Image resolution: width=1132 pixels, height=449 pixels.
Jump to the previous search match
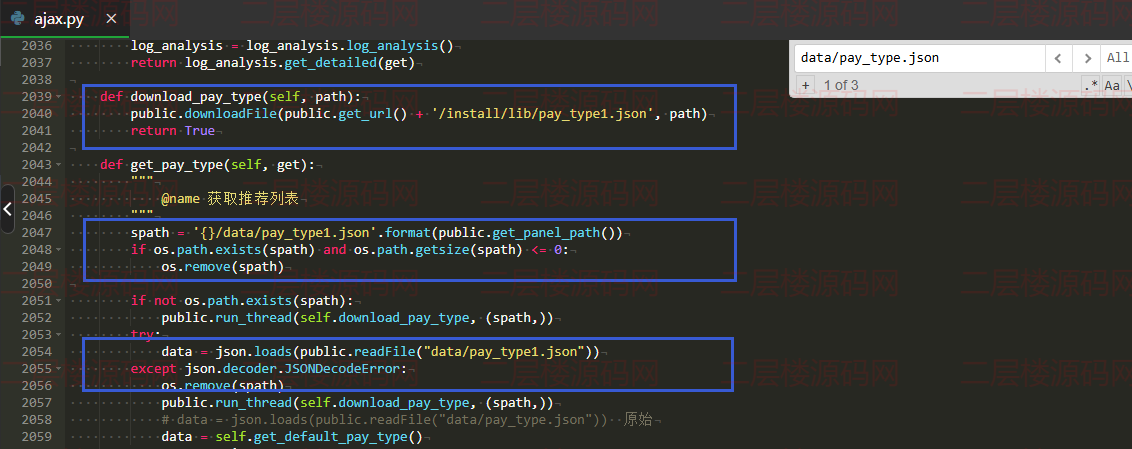[1058, 58]
